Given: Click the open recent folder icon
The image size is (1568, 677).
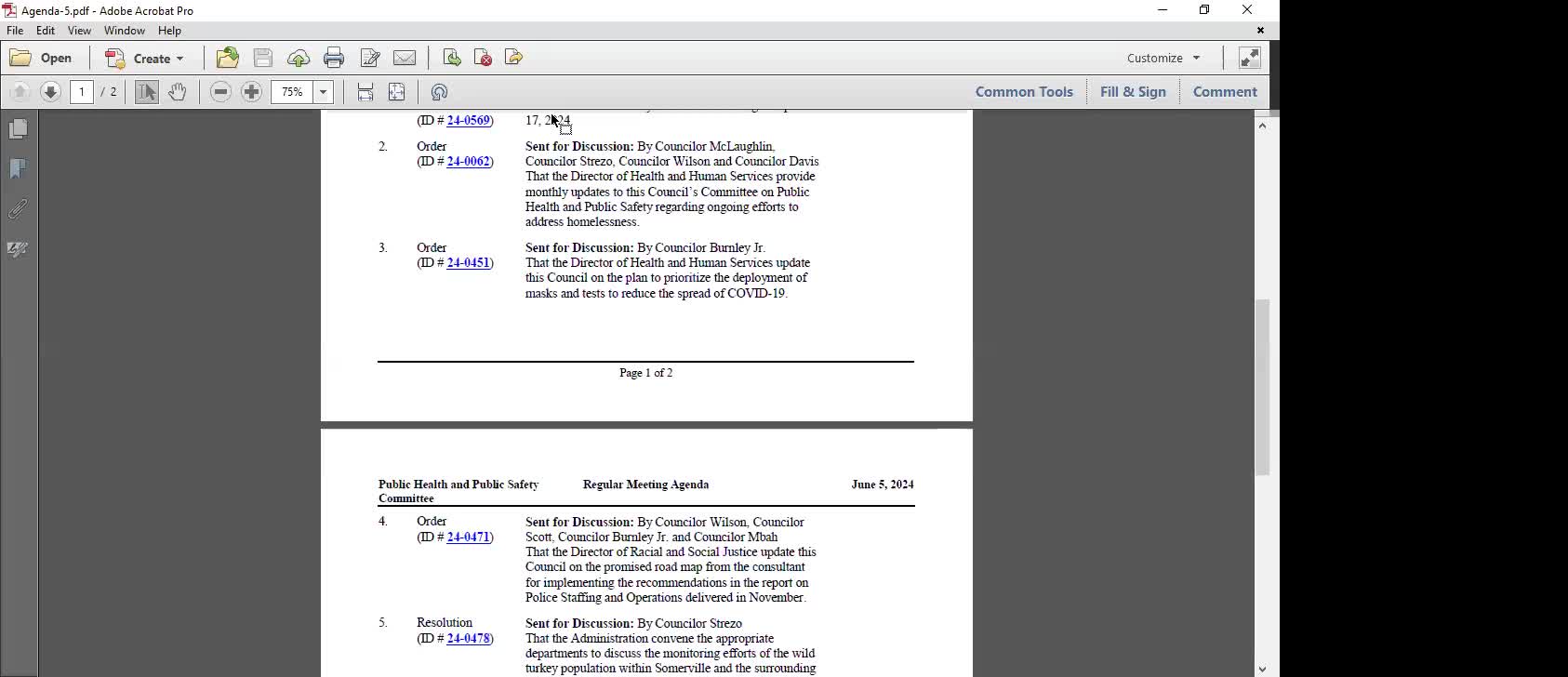Looking at the screenshot, I should tap(227, 58).
